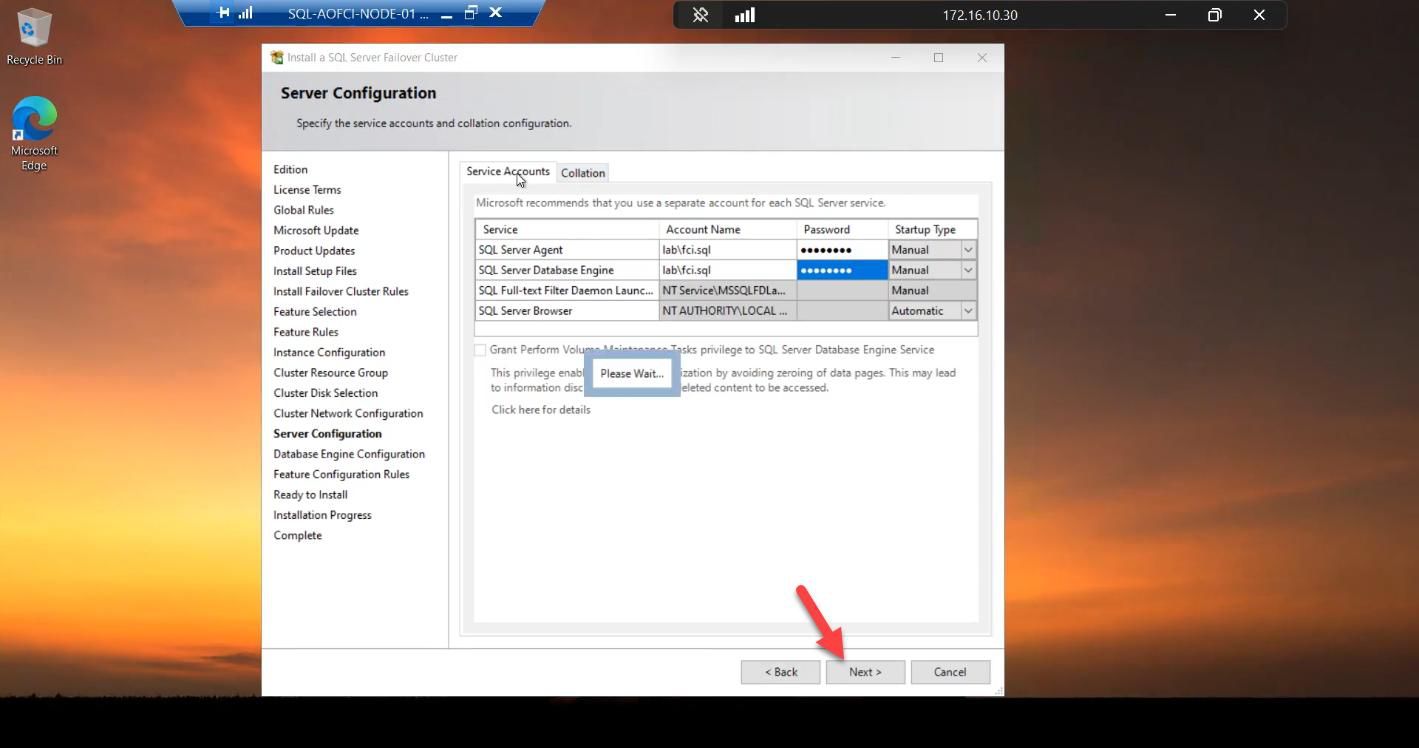Switch to the Collation tab

tap(583, 173)
